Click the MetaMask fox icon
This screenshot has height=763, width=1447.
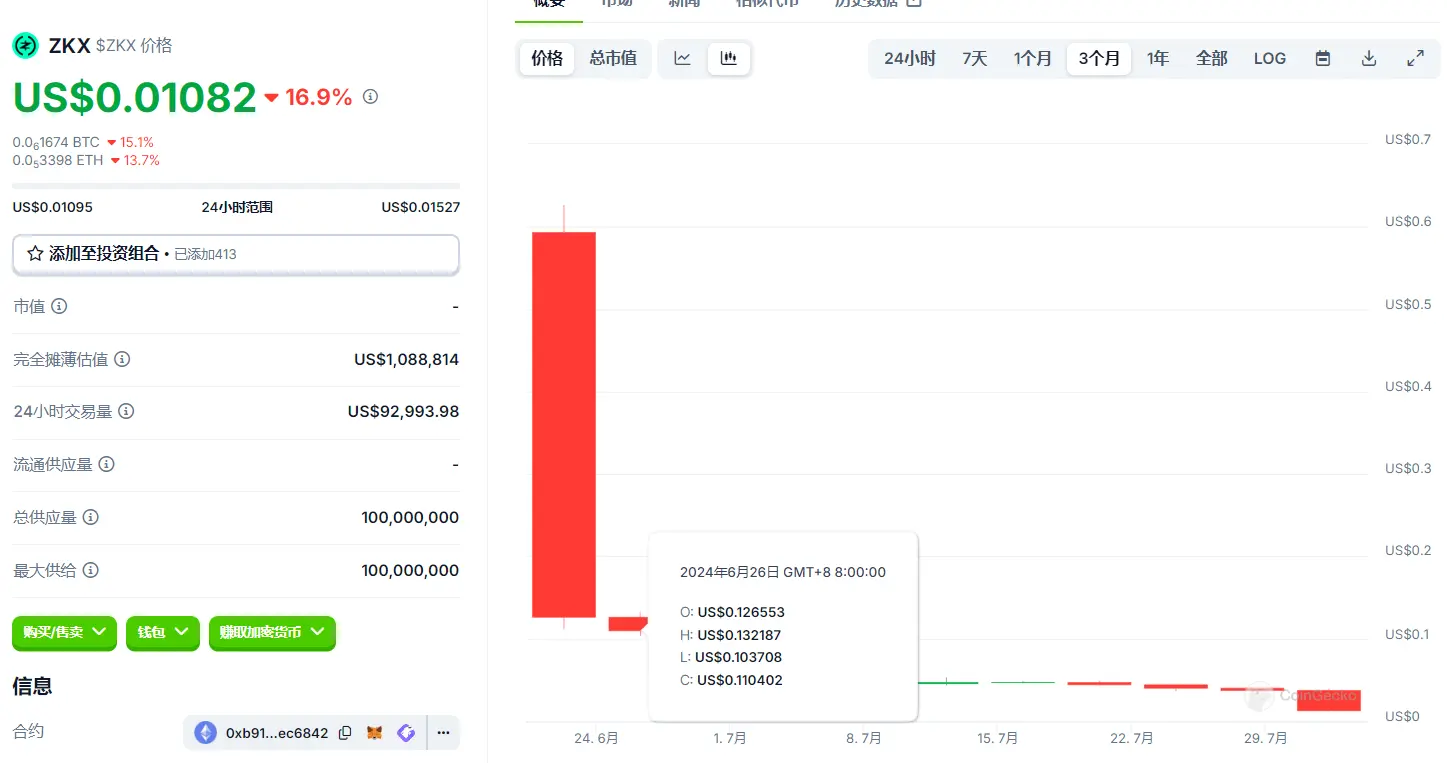click(374, 733)
